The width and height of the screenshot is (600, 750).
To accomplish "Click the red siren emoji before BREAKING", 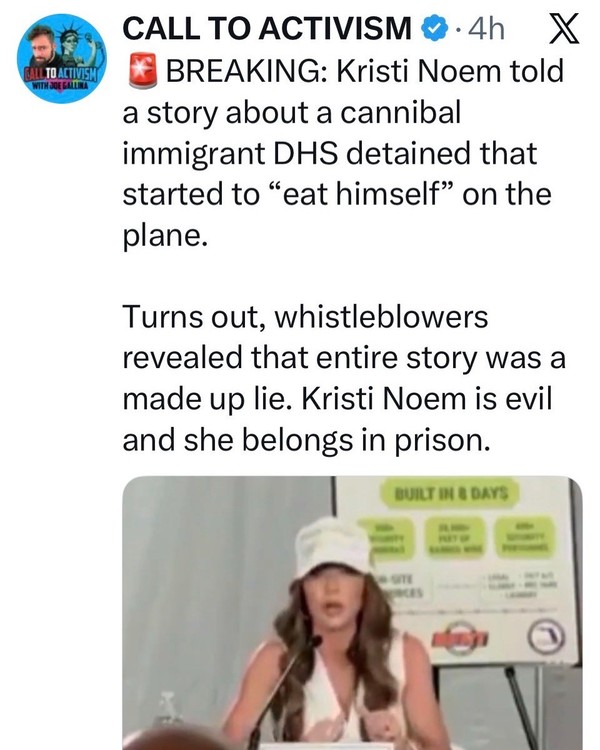I will (140, 72).
